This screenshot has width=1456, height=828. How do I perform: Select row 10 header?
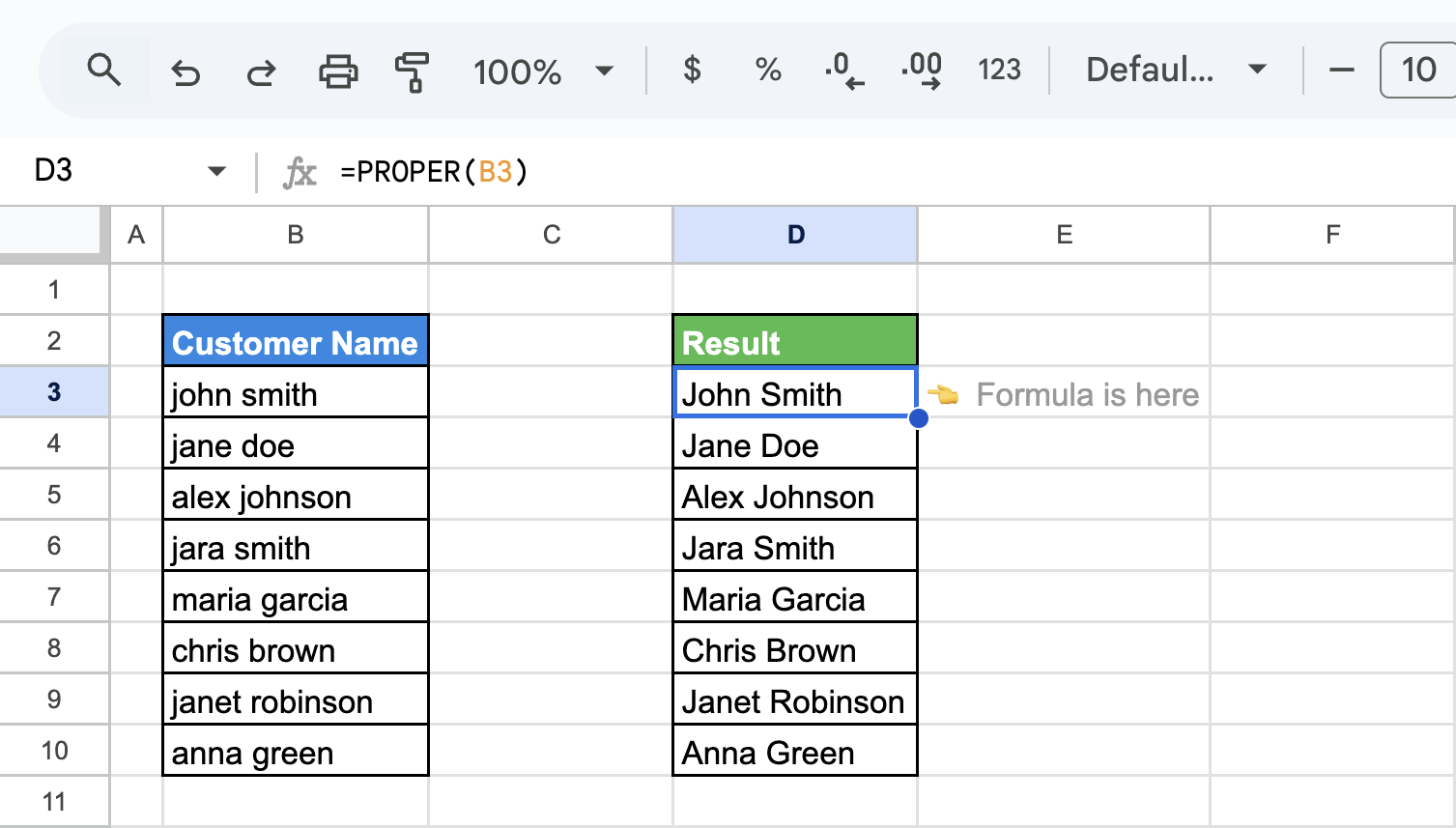54,750
